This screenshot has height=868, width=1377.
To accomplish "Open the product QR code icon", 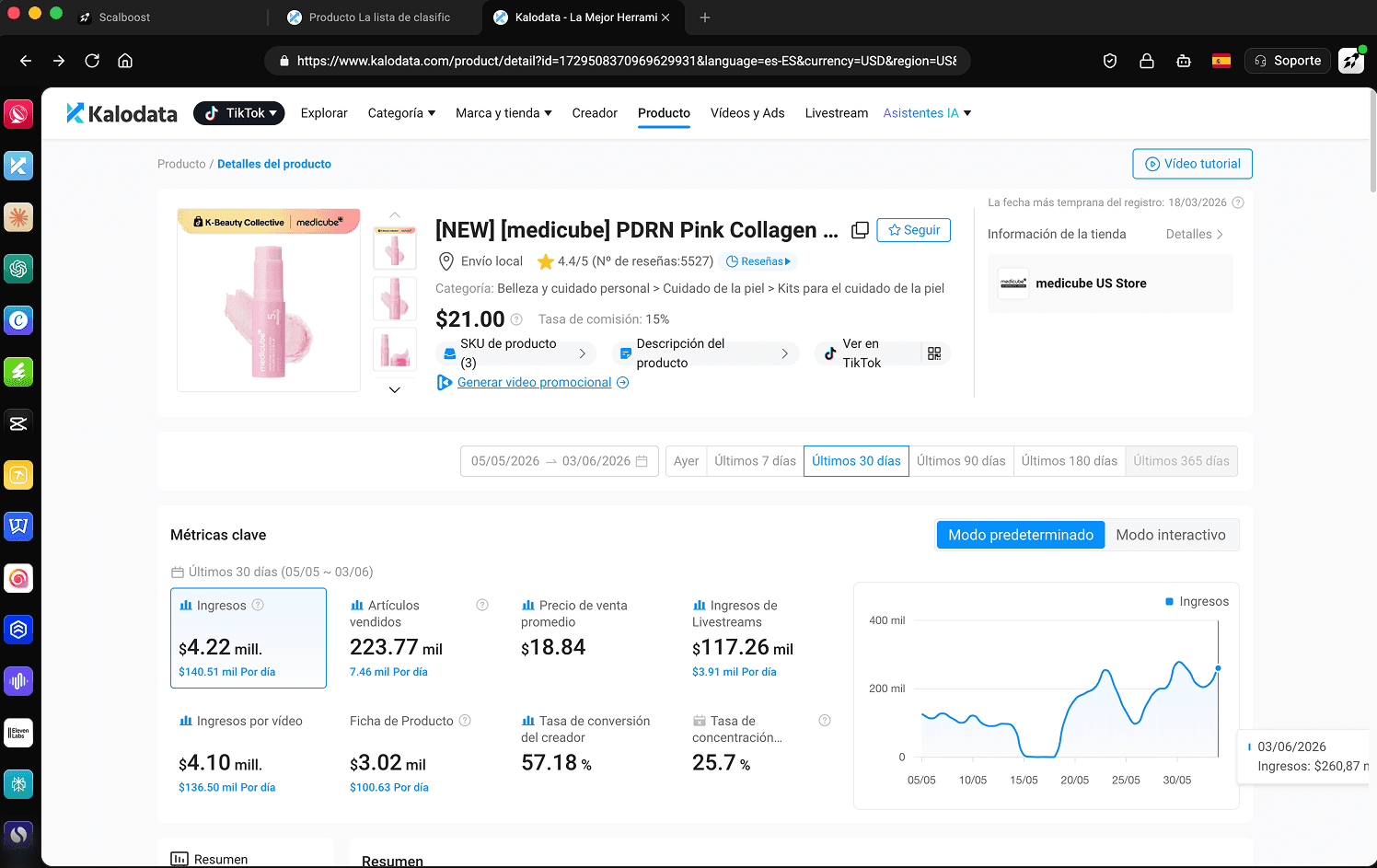I will 934,353.
